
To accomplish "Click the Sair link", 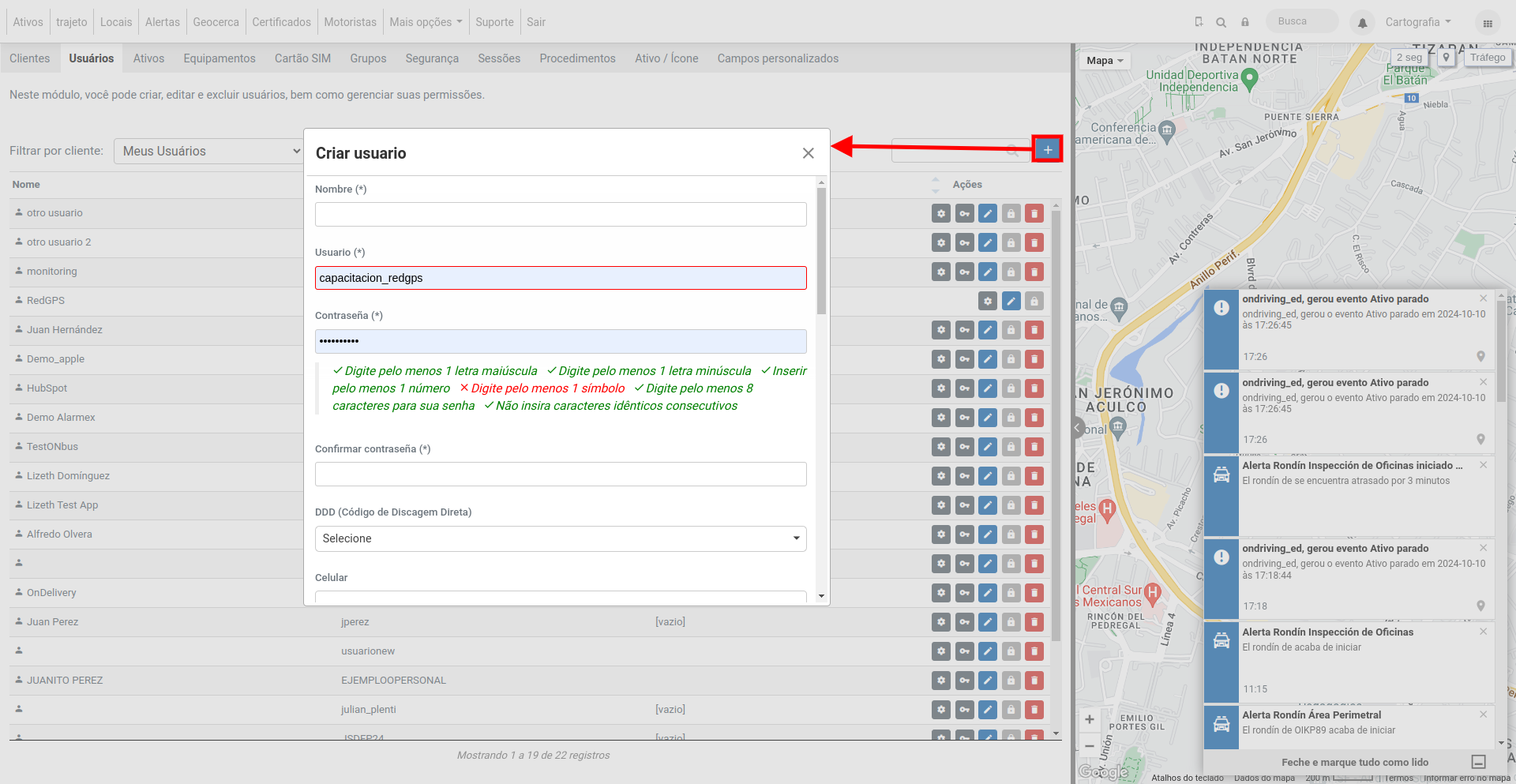I will tap(536, 22).
